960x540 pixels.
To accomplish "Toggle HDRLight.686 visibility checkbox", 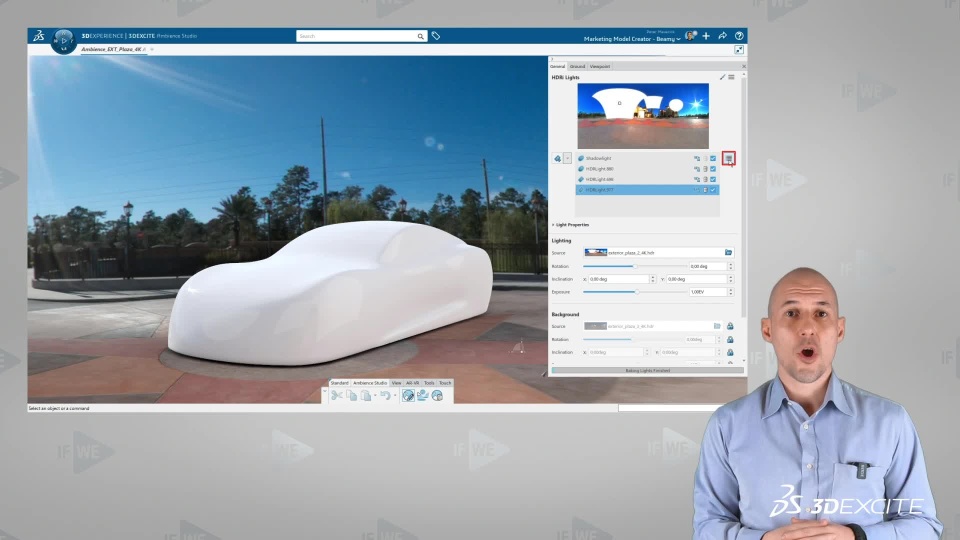I will coord(713,179).
